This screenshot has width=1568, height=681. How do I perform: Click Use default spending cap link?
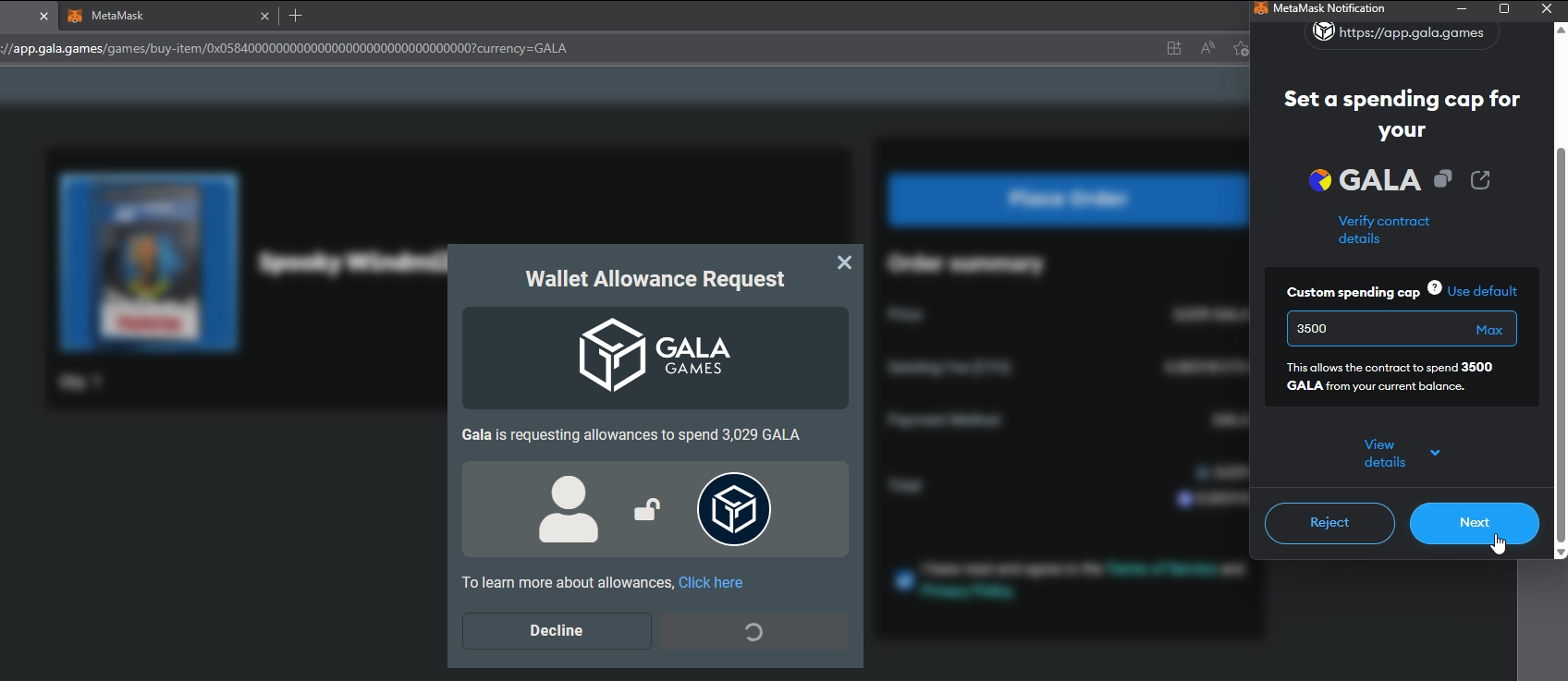click(x=1482, y=291)
